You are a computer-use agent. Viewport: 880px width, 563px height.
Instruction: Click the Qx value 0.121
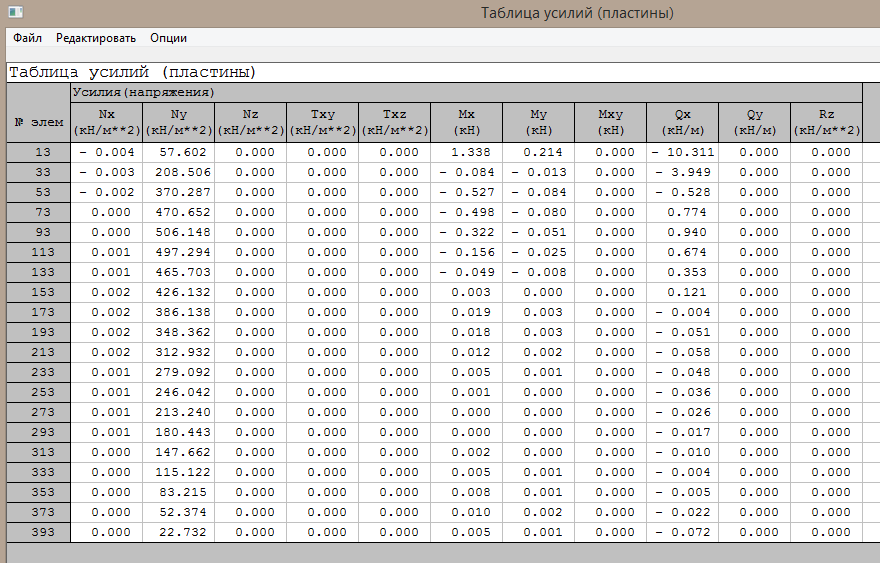(x=682, y=292)
